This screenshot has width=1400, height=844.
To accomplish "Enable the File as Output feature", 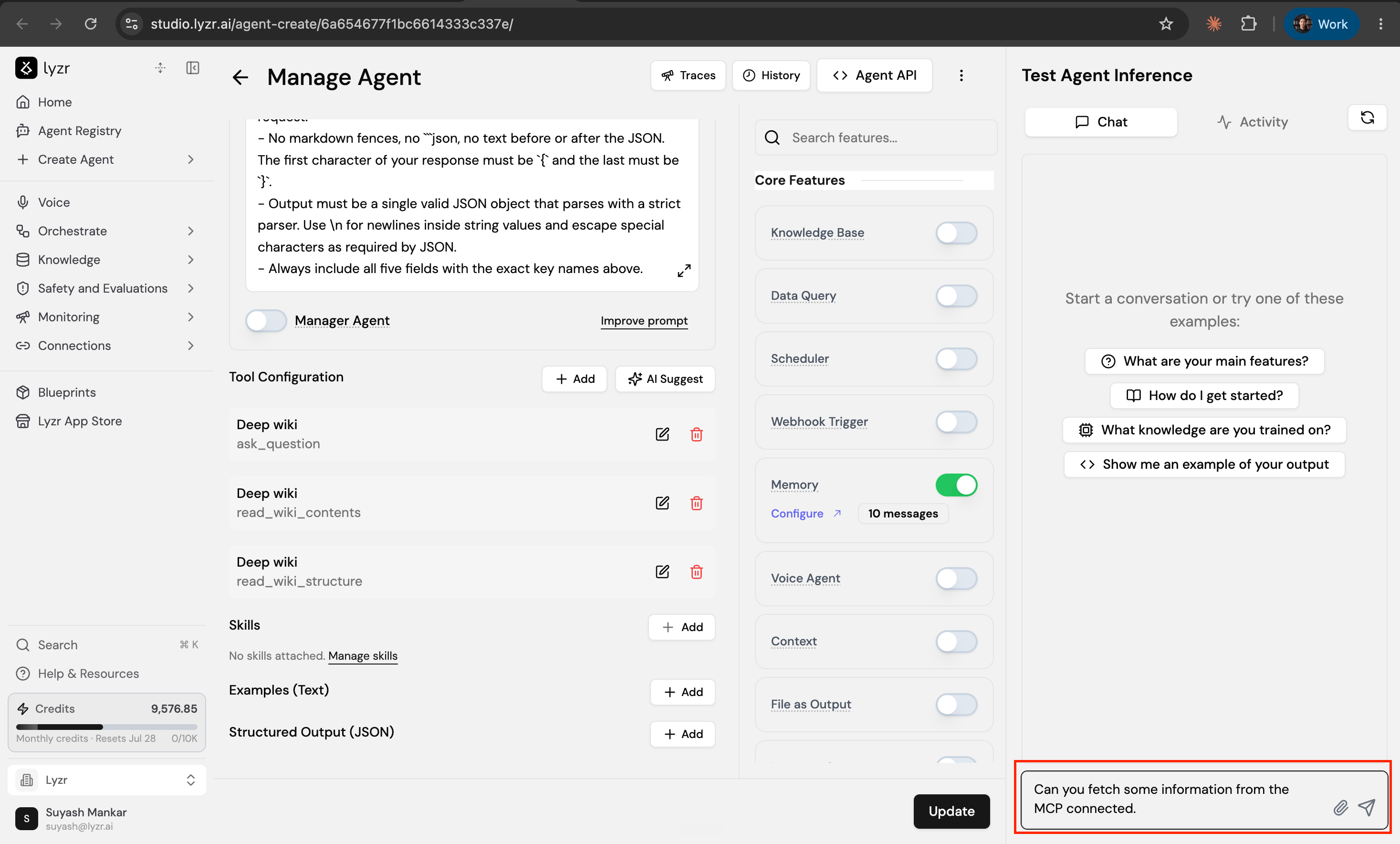I will click(956, 705).
